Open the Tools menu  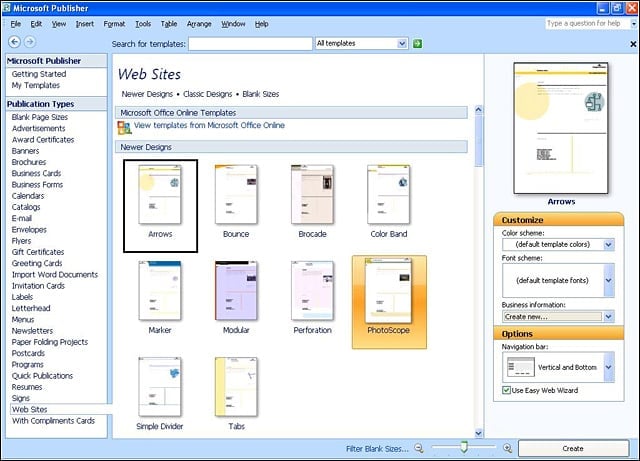tap(143, 24)
